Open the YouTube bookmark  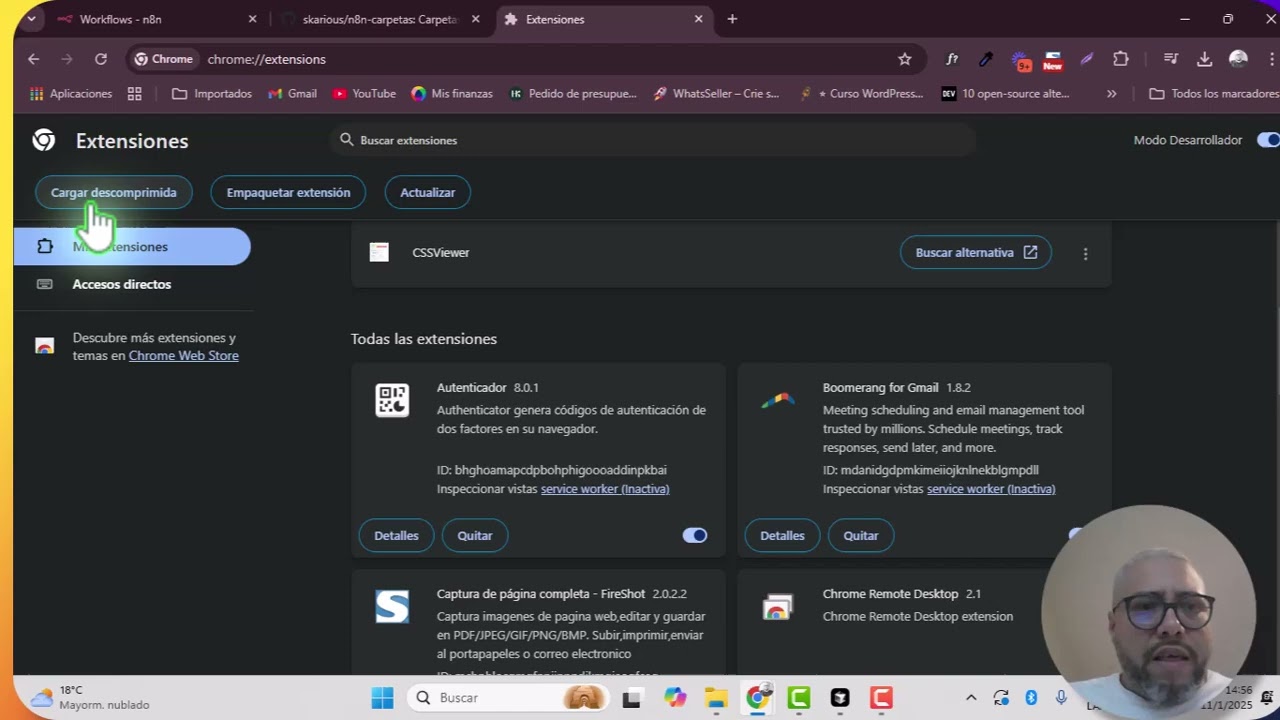364,93
